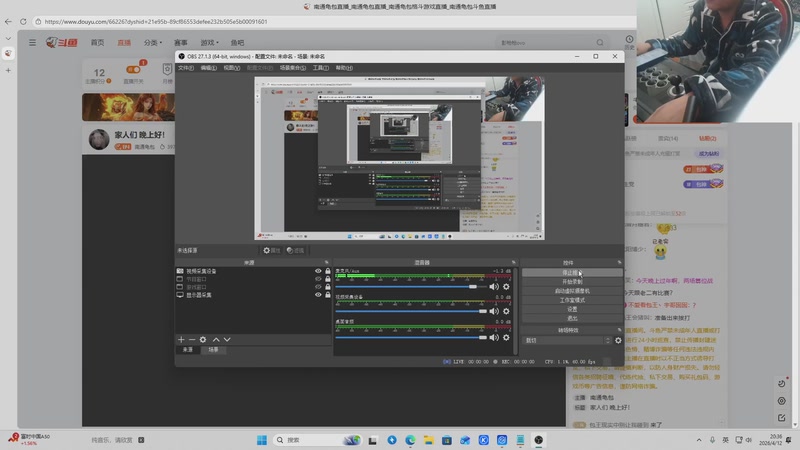Open Douyu history clock icon
This screenshot has width=800, height=450.
click(630, 40)
